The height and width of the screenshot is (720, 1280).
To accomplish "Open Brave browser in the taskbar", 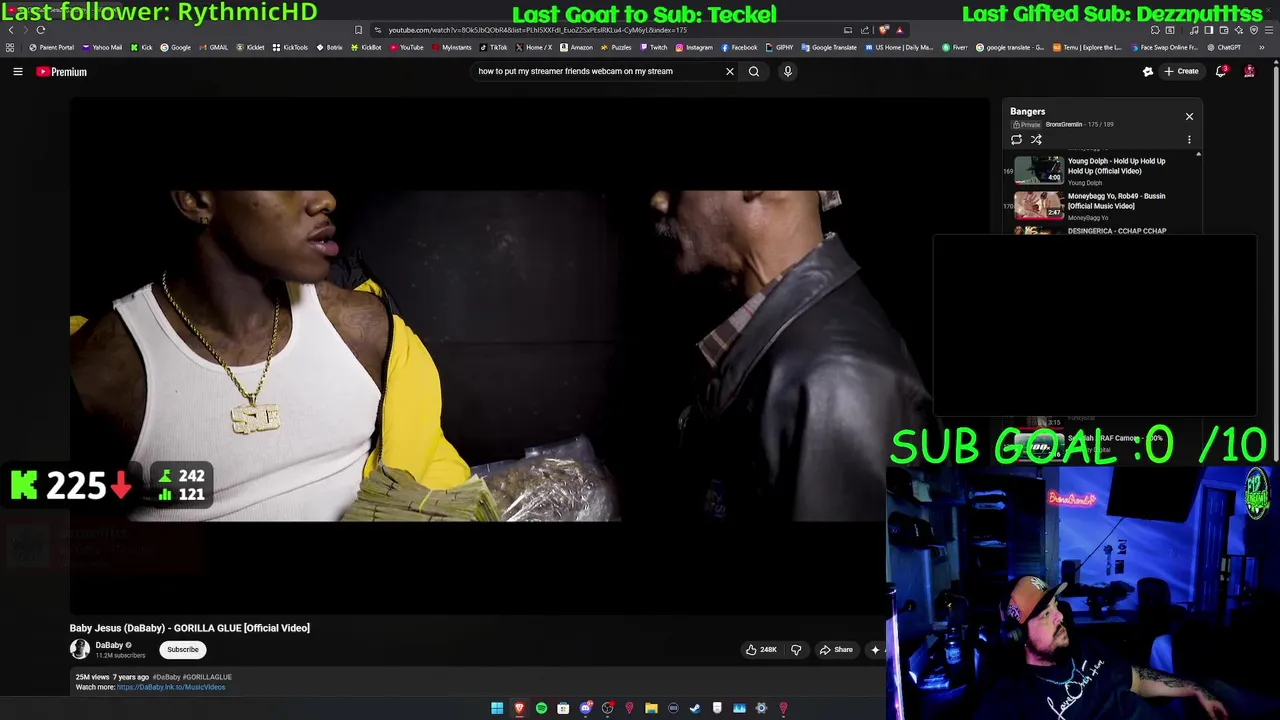I will click(519, 708).
